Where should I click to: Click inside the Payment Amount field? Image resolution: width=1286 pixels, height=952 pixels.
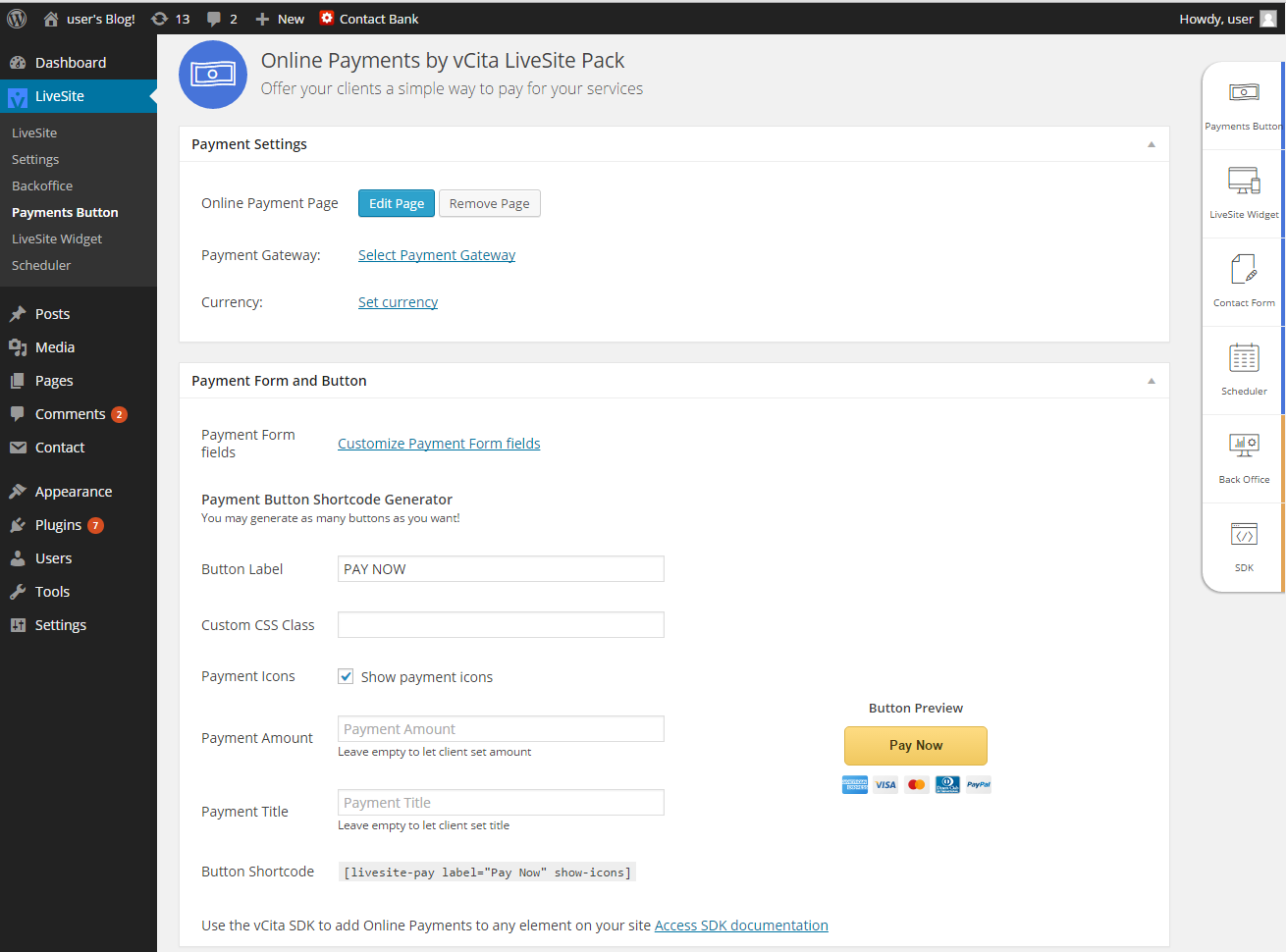point(501,728)
